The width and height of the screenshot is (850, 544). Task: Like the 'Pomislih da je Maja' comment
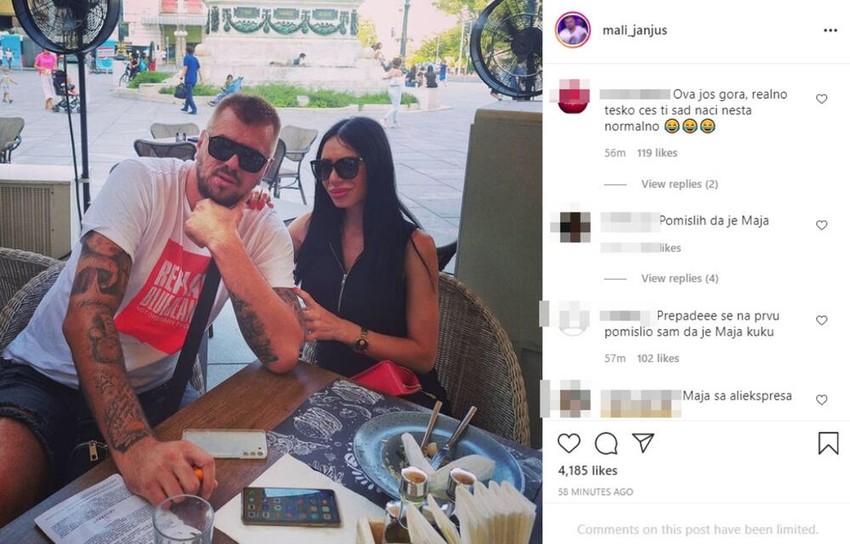coord(822,225)
